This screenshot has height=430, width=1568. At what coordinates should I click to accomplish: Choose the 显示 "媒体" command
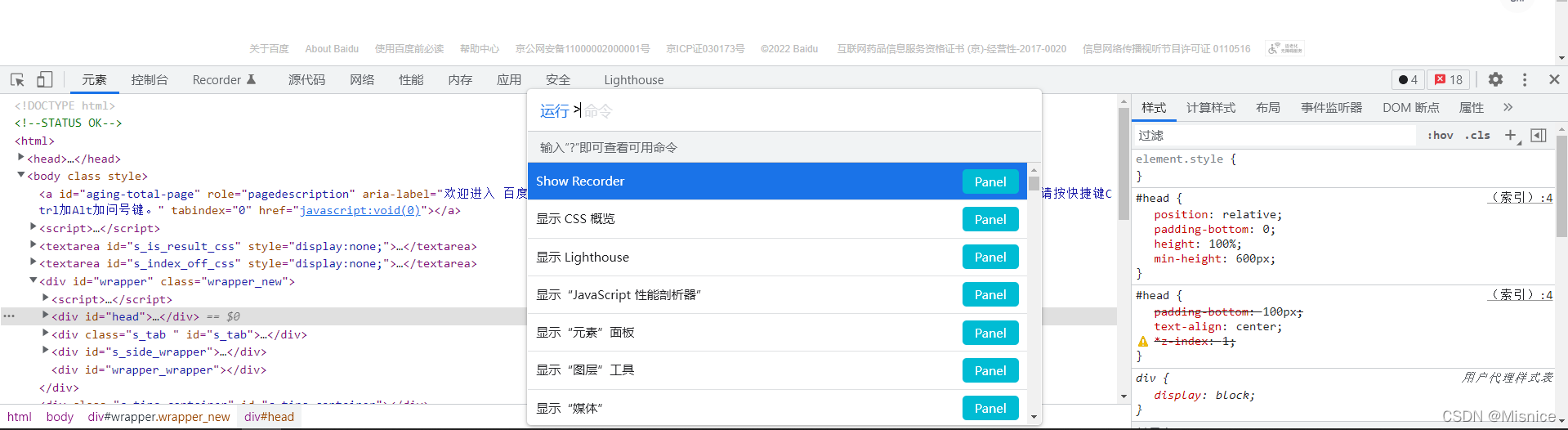tap(777, 408)
